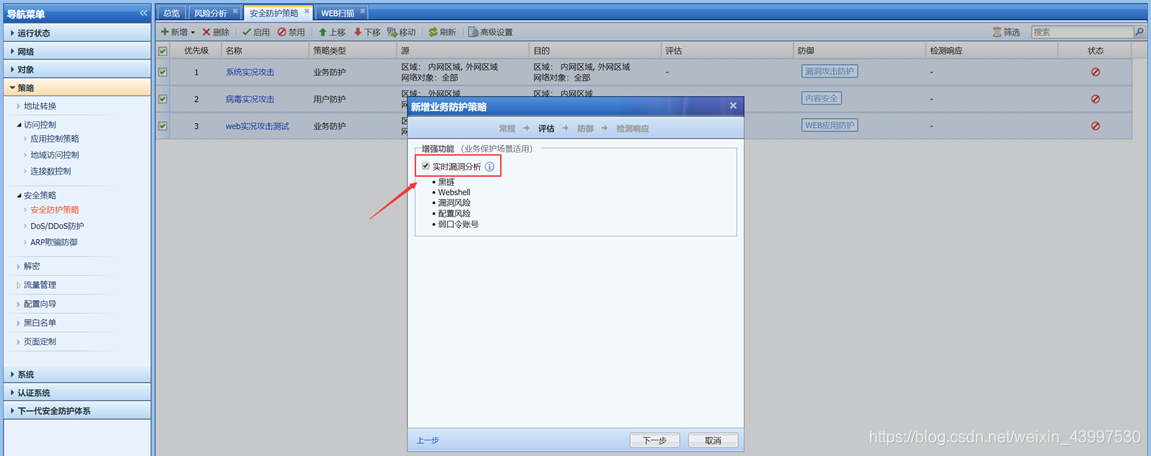Viewport: 1151px width, 456px height.
Task: Click the 上一步 previous step link
Action: point(428,441)
